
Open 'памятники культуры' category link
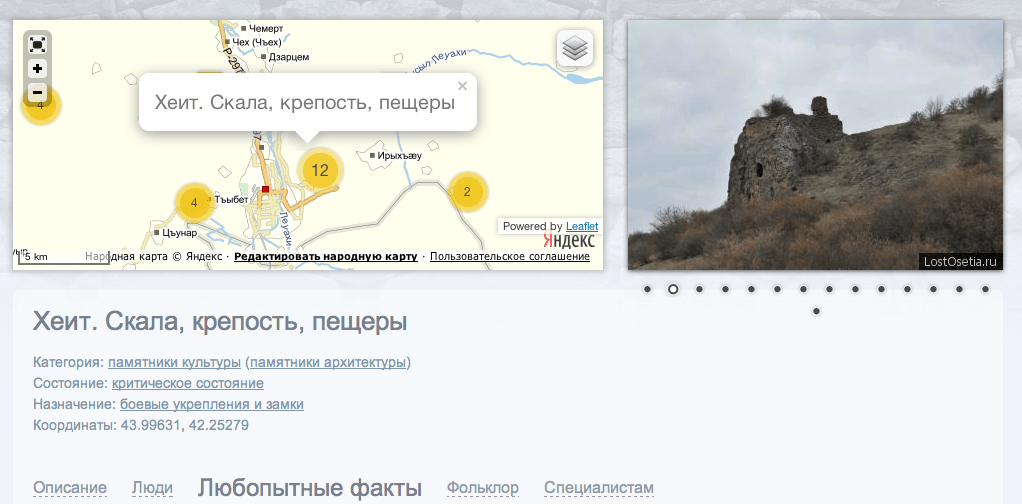coord(174,362)
